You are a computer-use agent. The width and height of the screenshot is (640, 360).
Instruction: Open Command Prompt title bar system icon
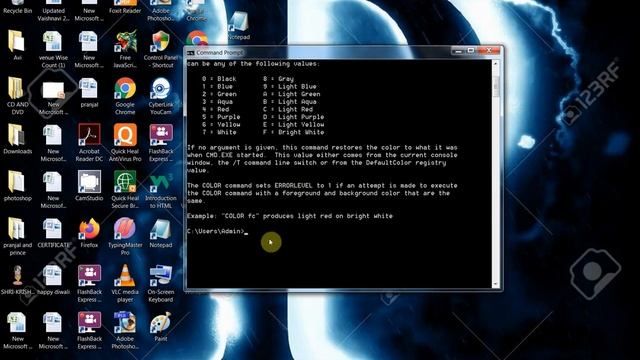pos(191,53)
